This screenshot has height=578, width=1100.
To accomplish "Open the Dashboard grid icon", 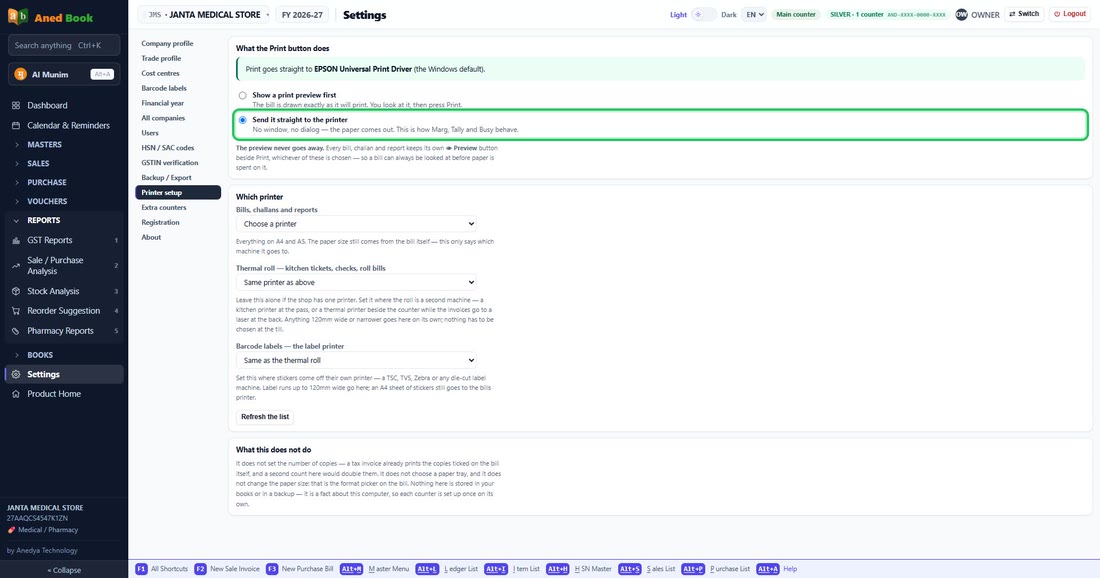I will [x=16, y=105].
